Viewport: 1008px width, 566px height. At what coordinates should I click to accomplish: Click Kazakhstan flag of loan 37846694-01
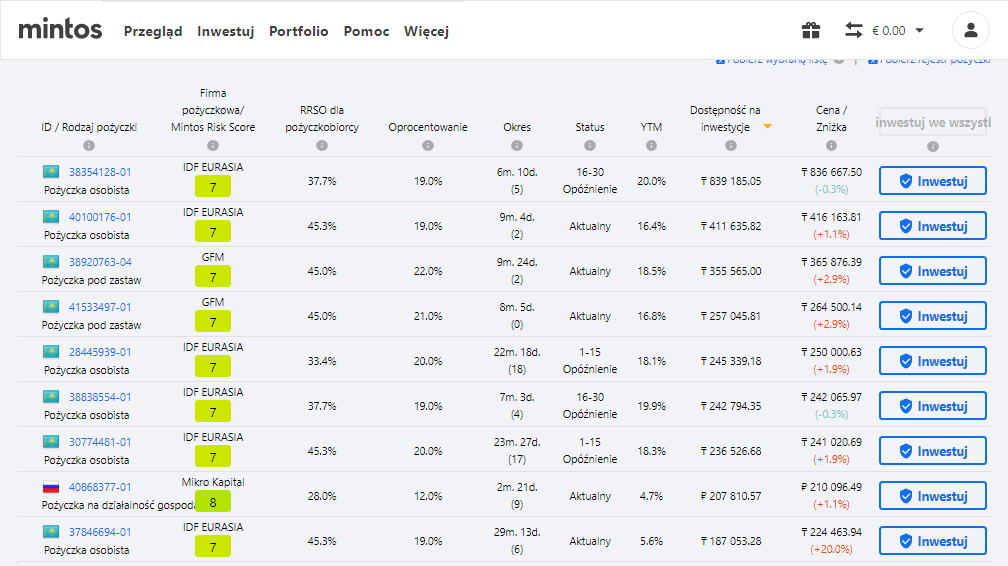tap(51, 532)
